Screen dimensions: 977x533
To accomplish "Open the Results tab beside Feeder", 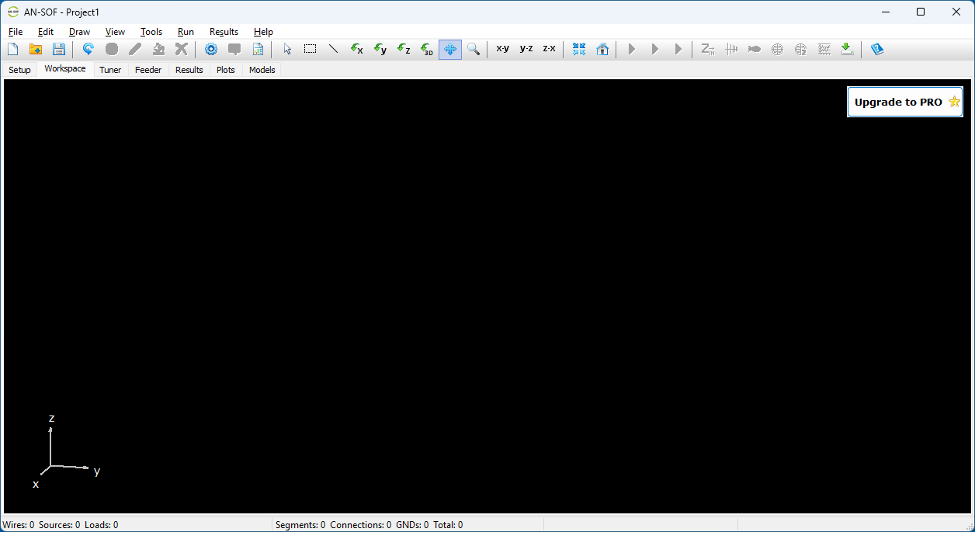I will coord(189,70).
